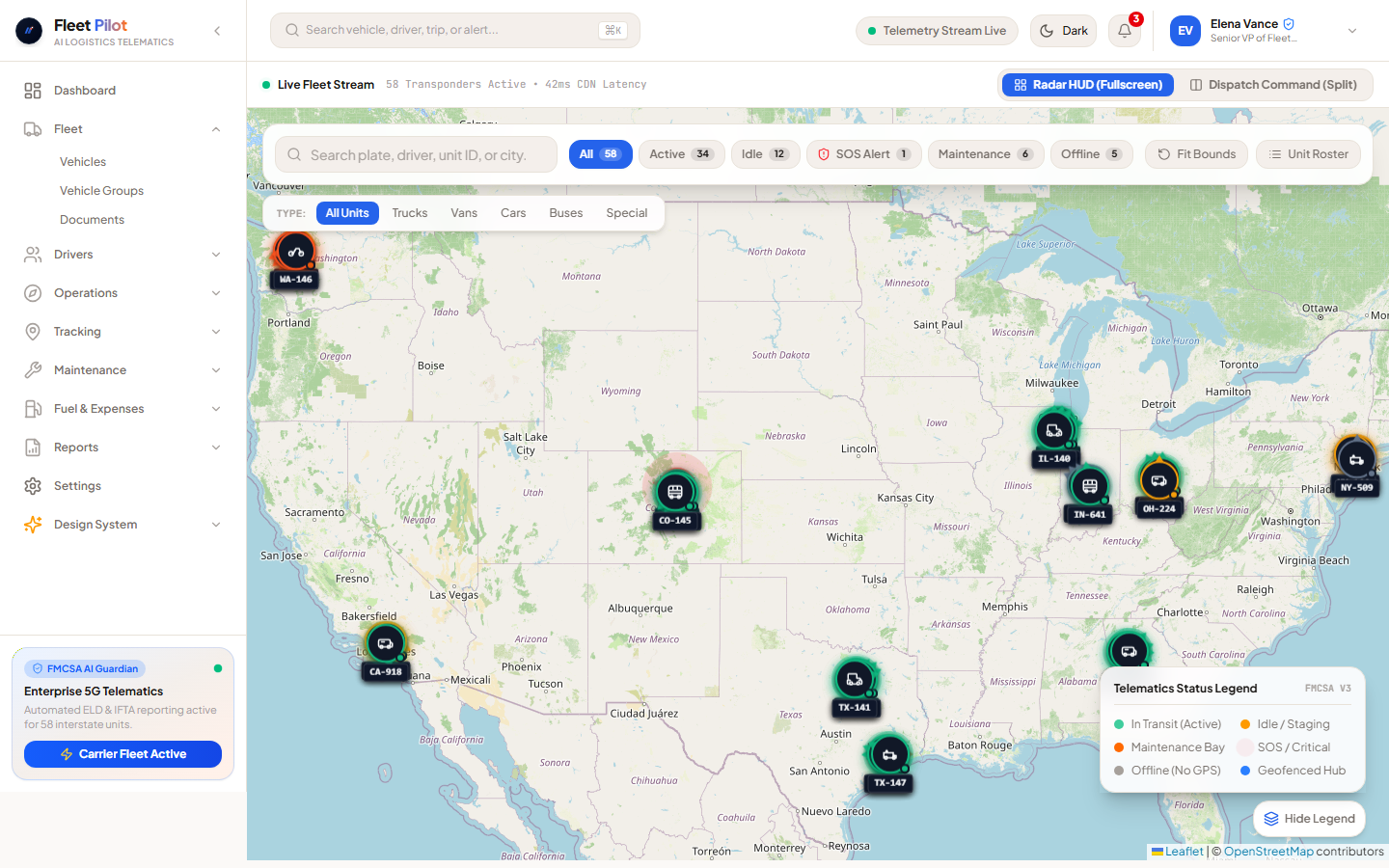The width and height of the screenshot is (1389, 868).
Task: Click the Fit Bounds button
Action: tap(1196, 154)
